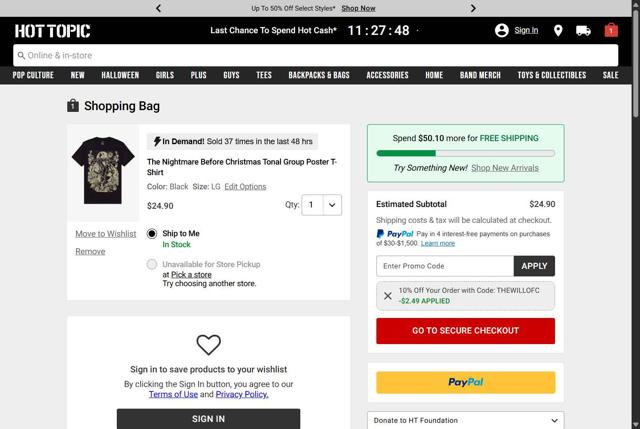This screenshot has height=429, width=640.
Task: Open the red shopping bag icon
Action: point(611,30)
